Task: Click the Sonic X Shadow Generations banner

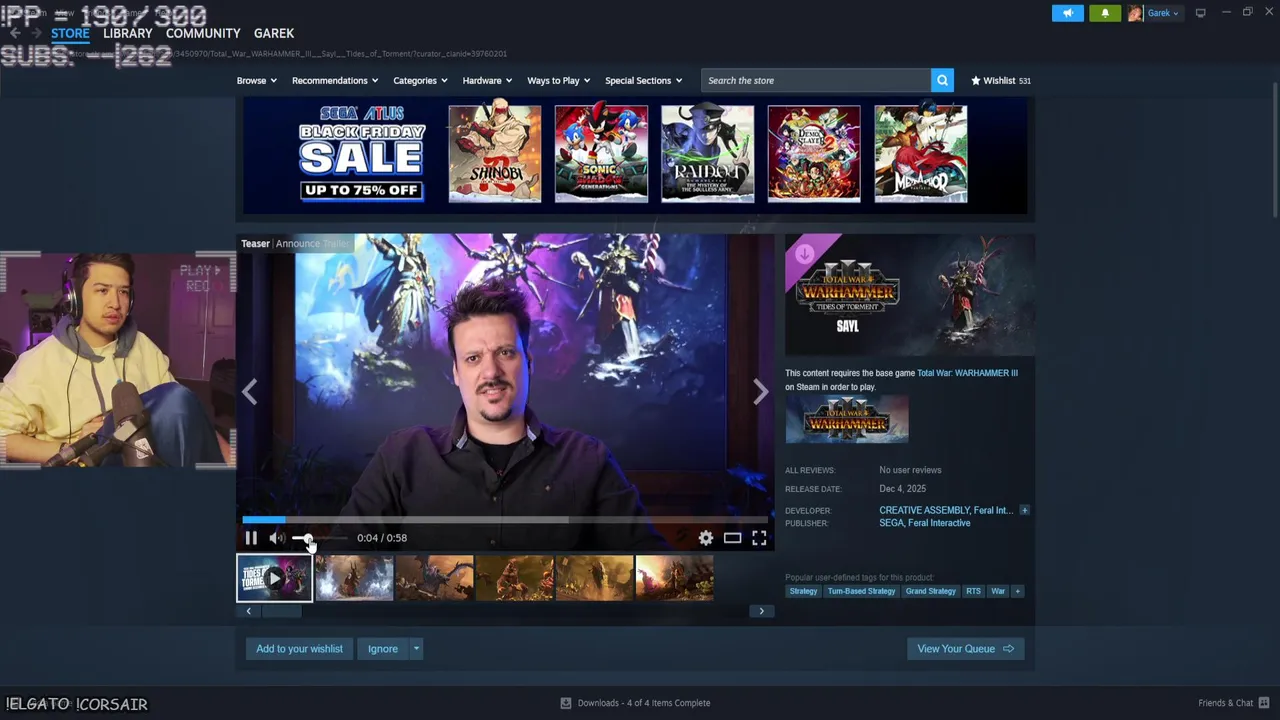Action: pos(601,154)
